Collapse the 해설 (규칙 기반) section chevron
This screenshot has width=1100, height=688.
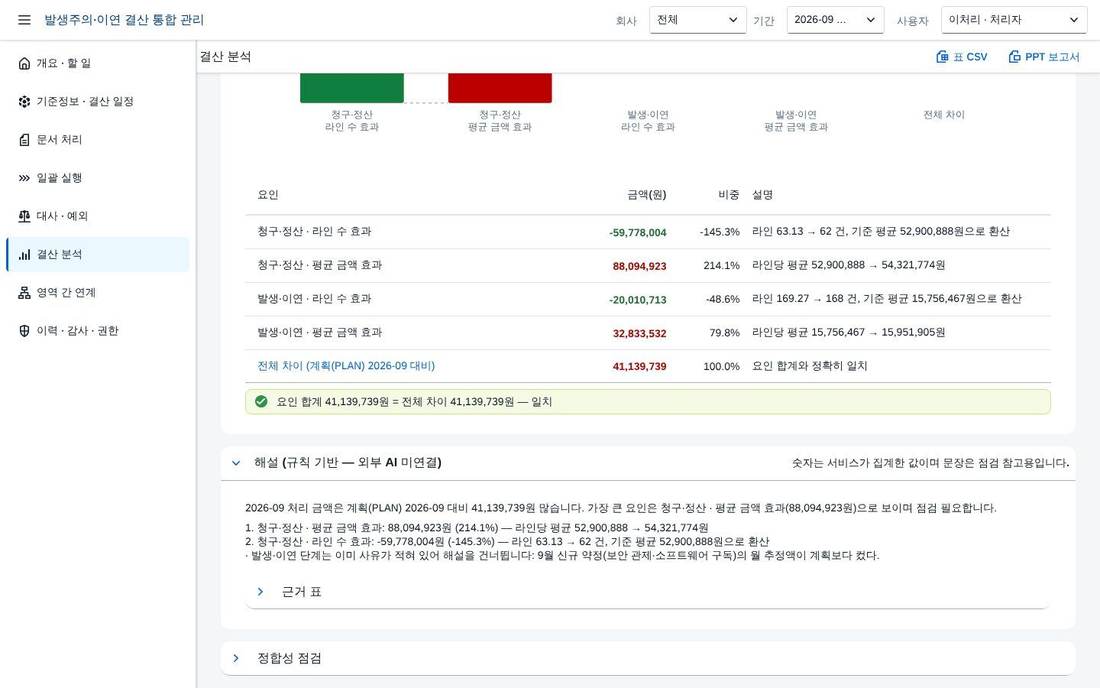point(236,463)
